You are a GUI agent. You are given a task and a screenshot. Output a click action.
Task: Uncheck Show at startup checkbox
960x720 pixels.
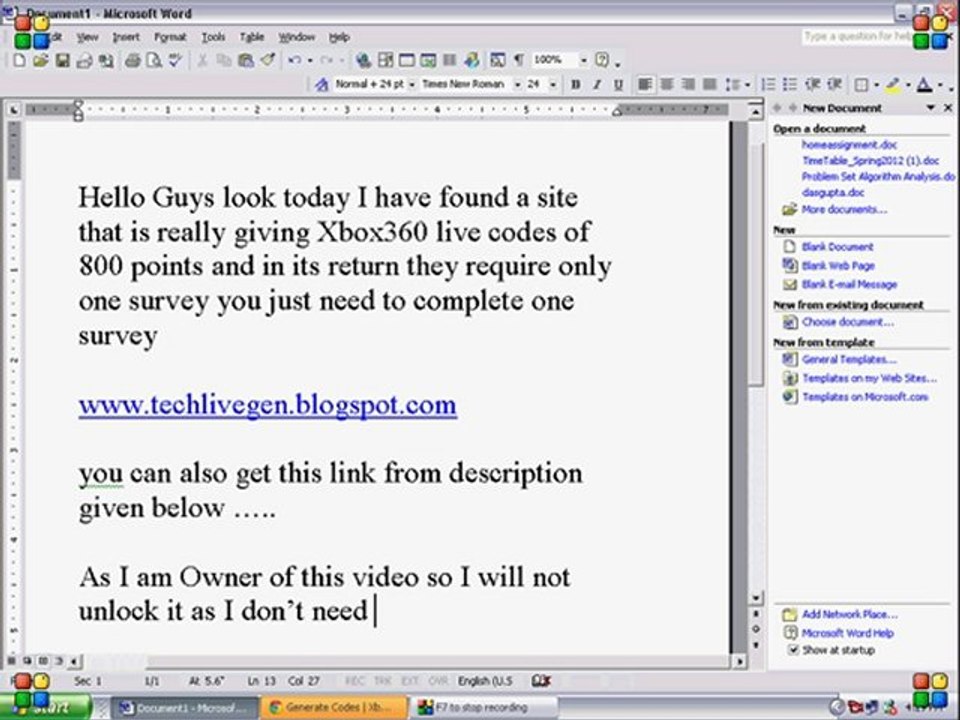(x=793, y=650)
